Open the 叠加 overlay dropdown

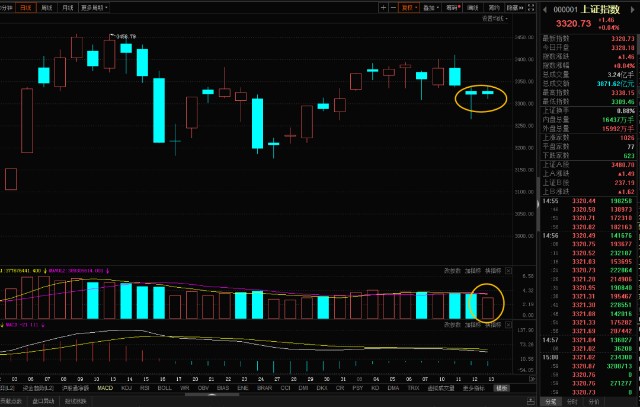tap(431, 7)
